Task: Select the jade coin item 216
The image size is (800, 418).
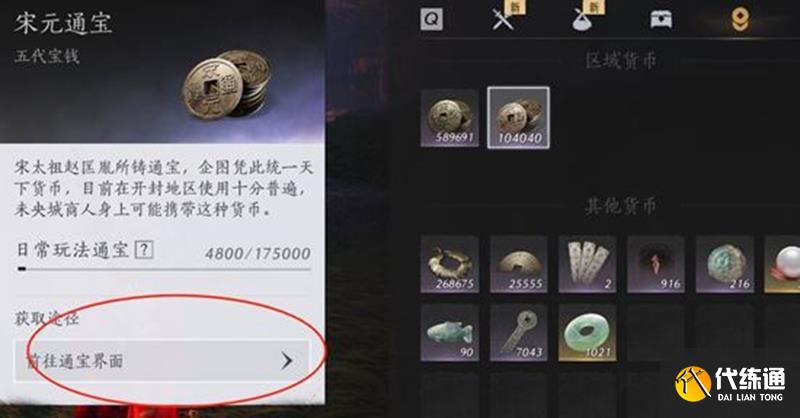Action: click(x=724, y=264)
